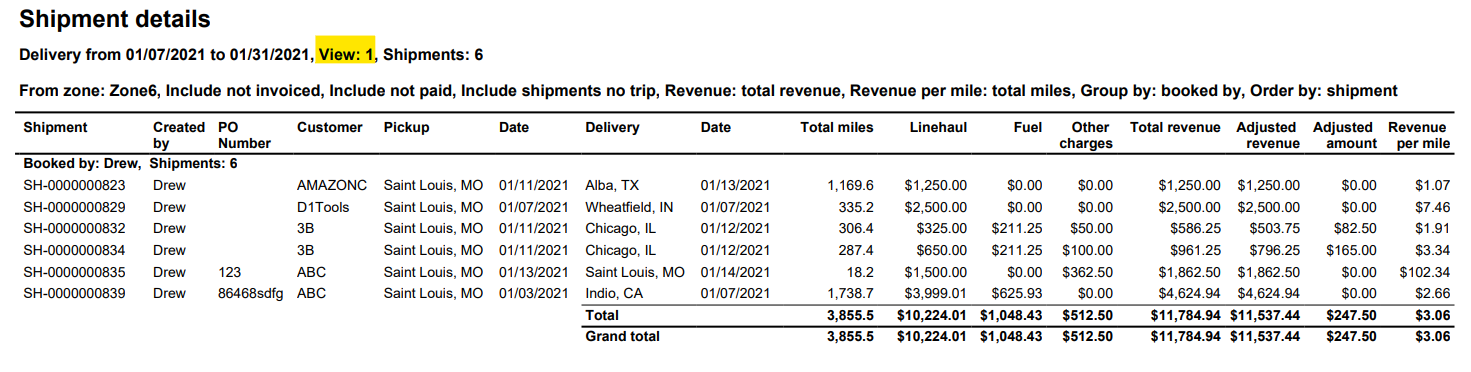Click the Revenue per mile header
The image size is (1471, 372).
[1418, 135]
